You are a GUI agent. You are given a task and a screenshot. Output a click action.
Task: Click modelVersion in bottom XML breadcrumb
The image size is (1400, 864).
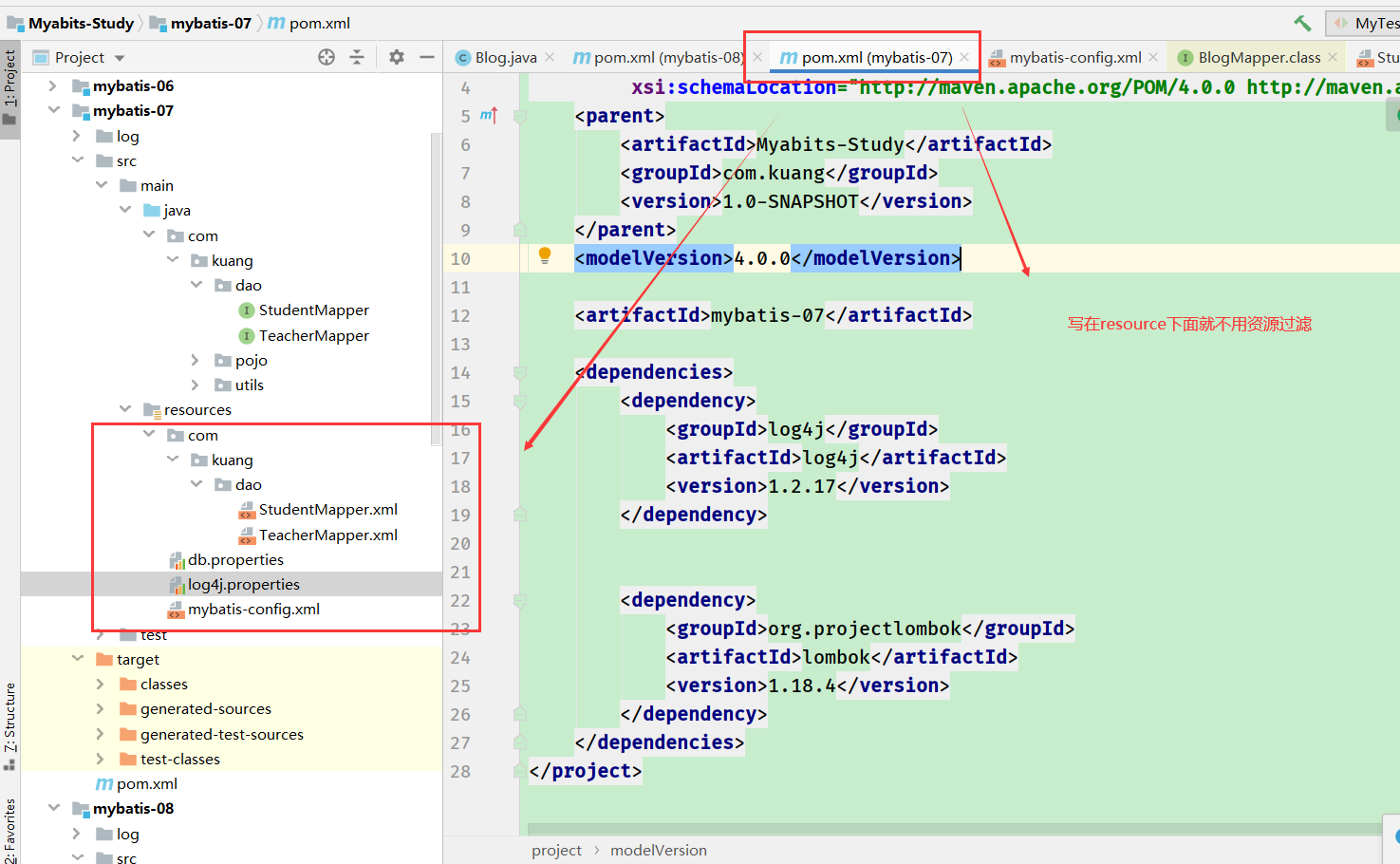point(659,850)
